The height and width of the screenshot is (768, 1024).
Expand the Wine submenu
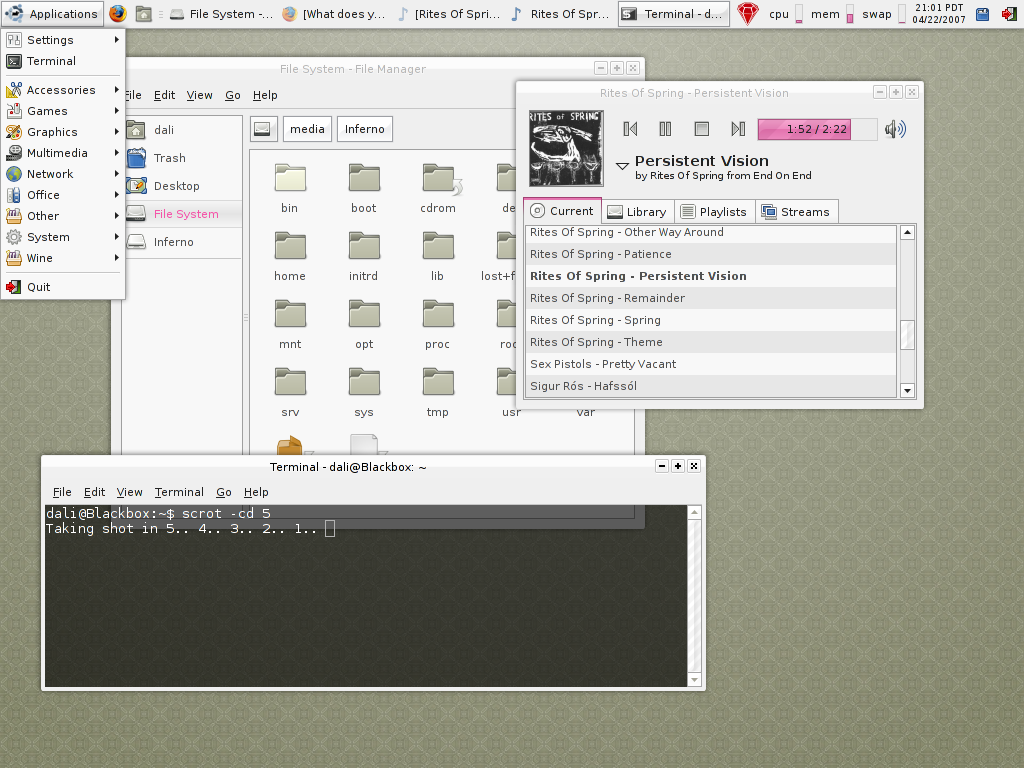pos(63,258)
